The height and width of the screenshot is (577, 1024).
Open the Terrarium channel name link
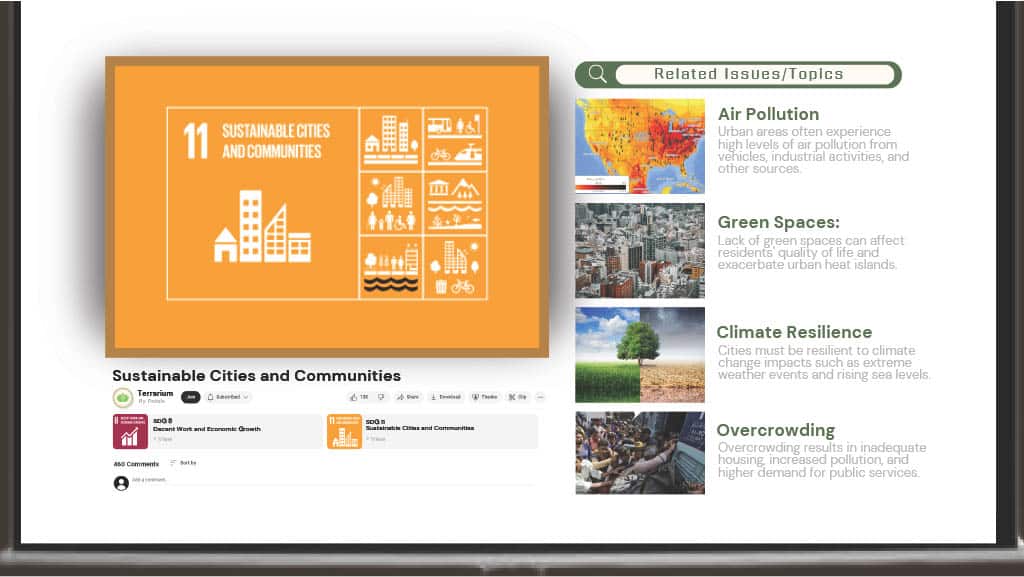click(155, 394)
